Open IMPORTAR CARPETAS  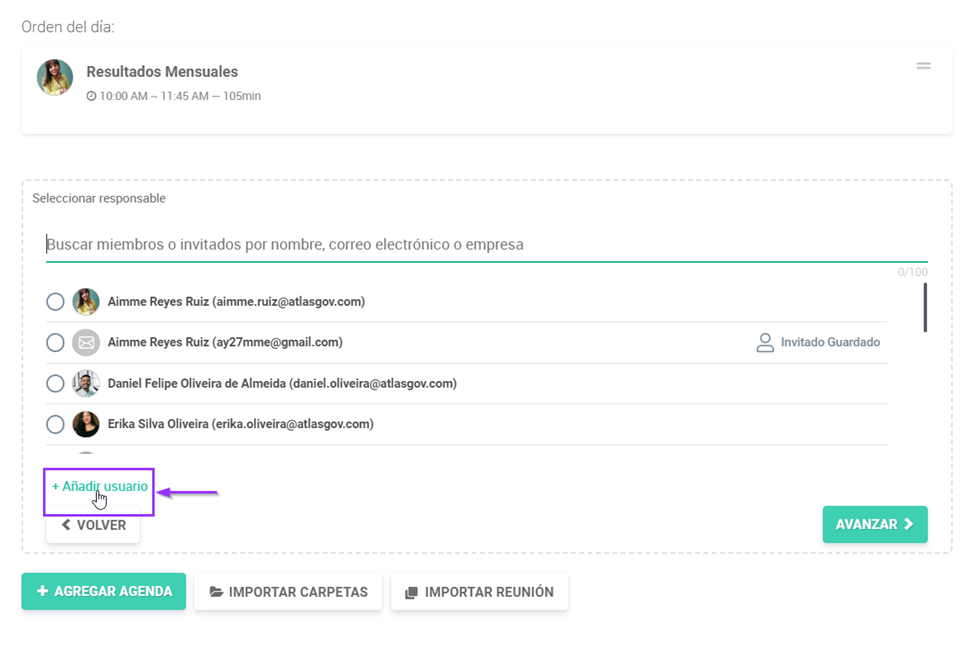pos(288,592)
